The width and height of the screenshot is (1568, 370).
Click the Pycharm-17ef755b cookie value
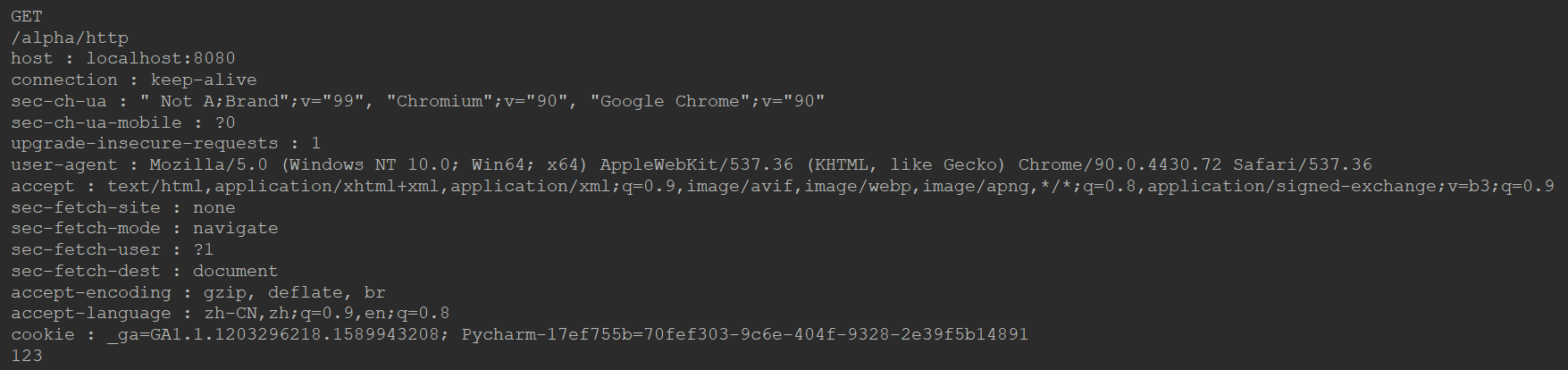click(745, 334)
